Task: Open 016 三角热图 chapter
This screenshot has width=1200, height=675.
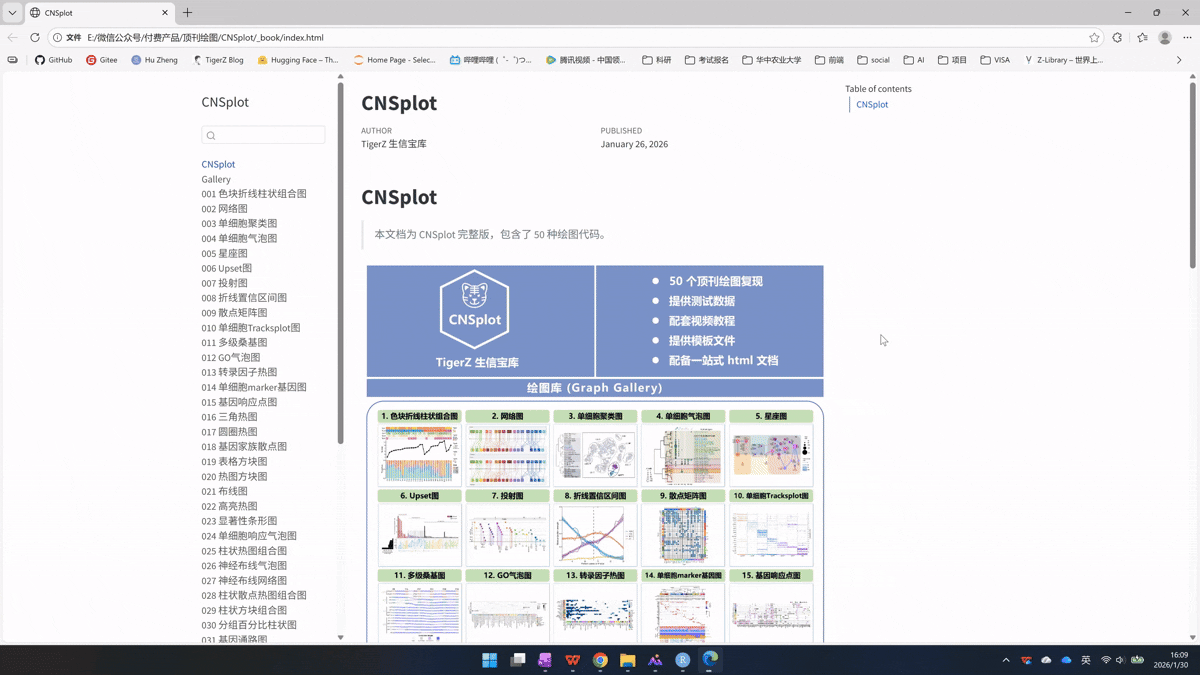Action: pos(229,417)
